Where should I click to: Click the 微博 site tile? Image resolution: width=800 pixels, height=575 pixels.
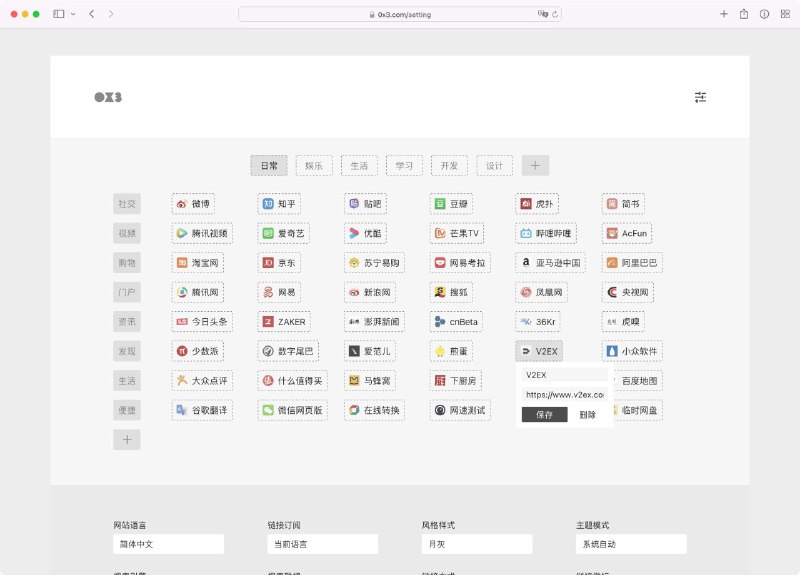[x=193, y=204]
